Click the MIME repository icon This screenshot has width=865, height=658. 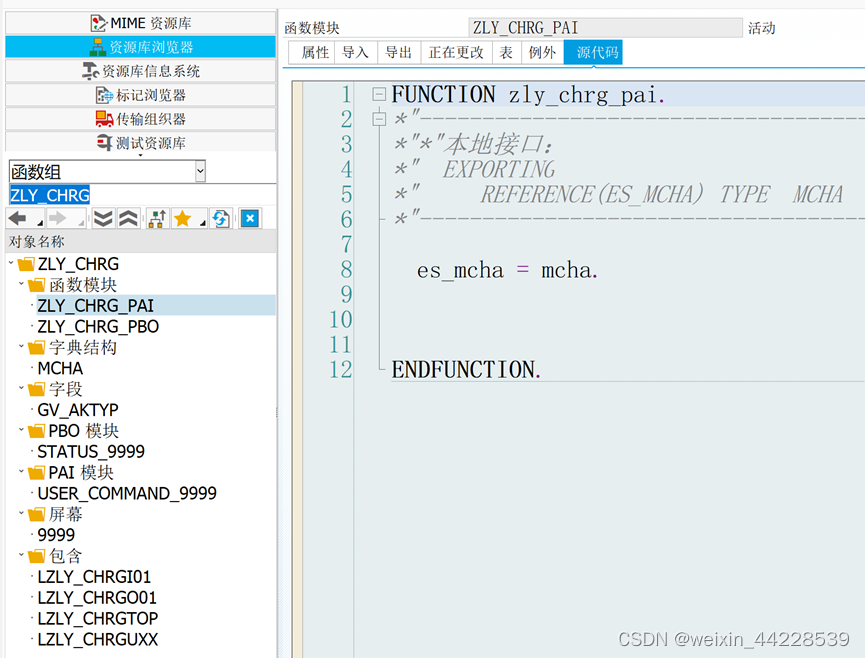click(x=98, y=23)
